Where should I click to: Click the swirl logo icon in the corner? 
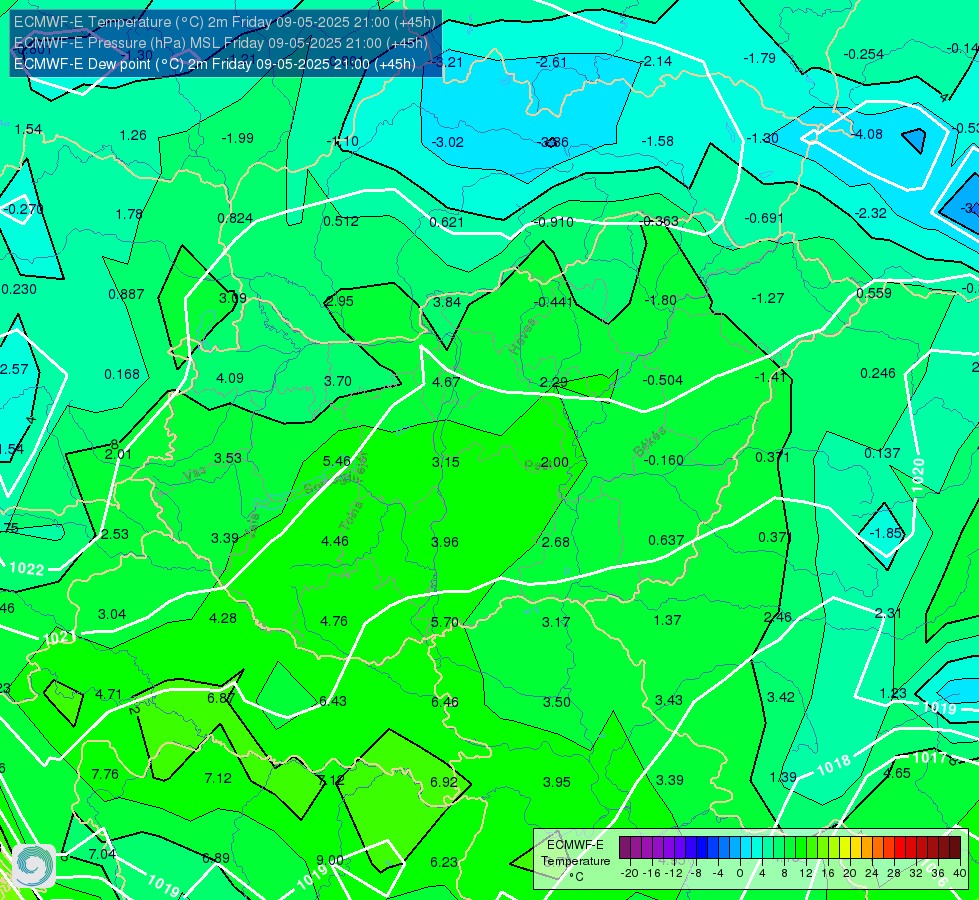[34, 866]
